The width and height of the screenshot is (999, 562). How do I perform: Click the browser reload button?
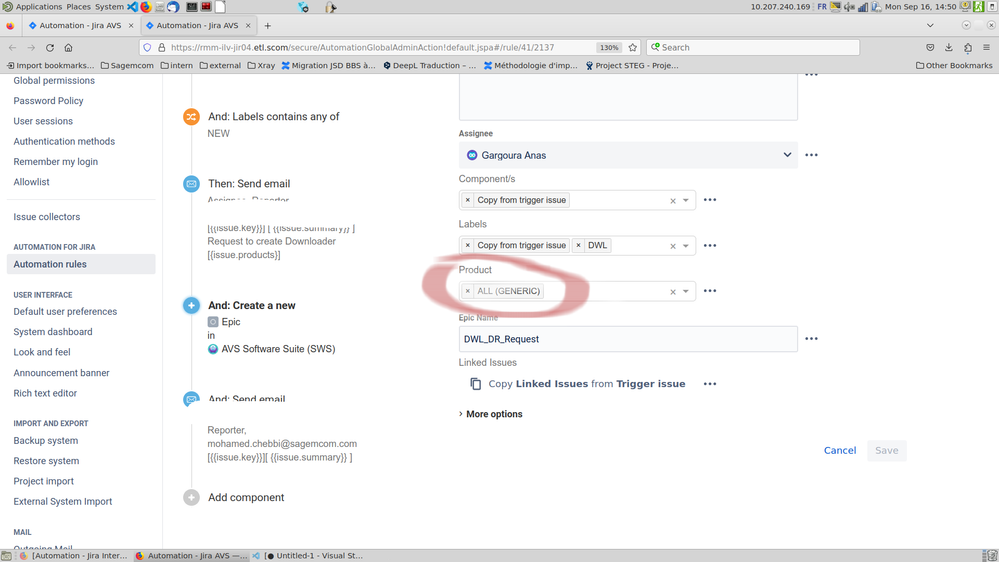pyautogui.click(x=50, y=48)
